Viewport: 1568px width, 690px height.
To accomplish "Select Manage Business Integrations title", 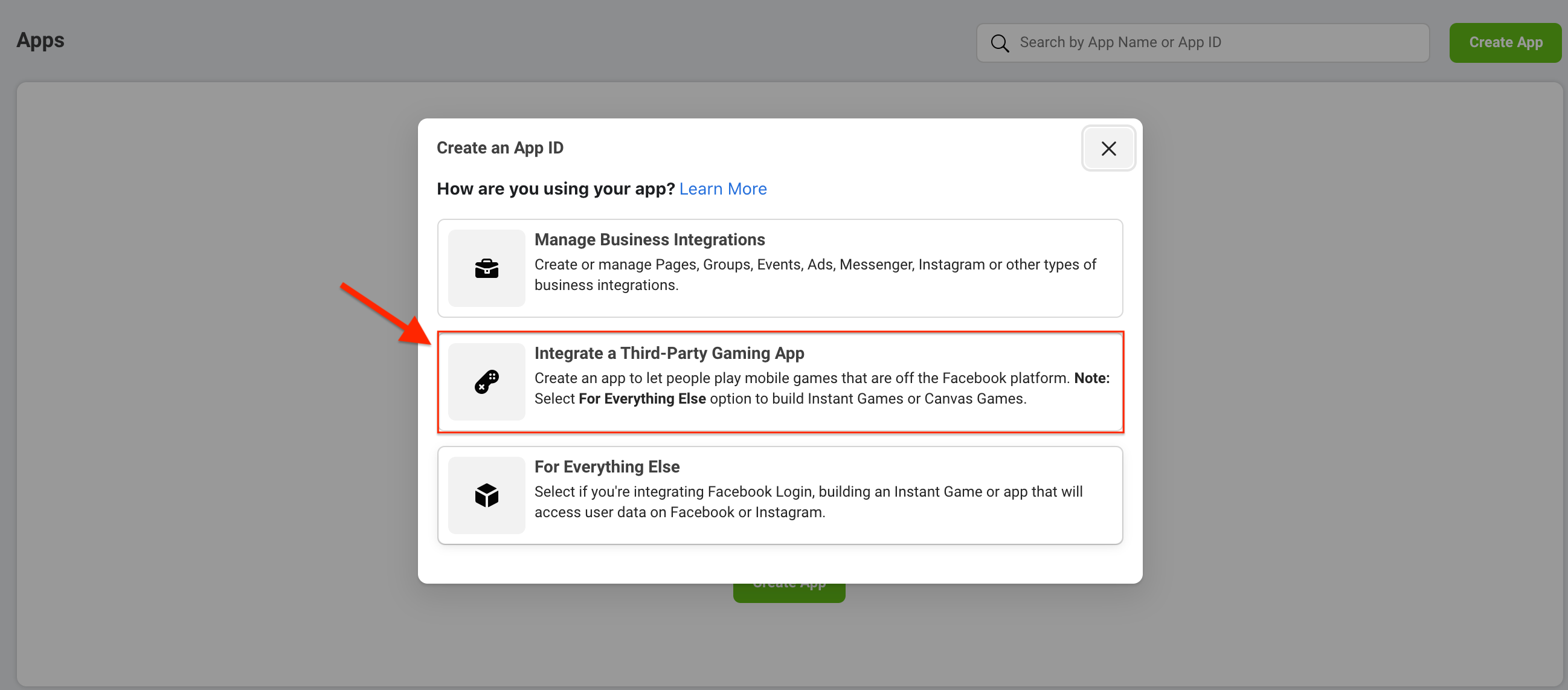I will 649,239.
